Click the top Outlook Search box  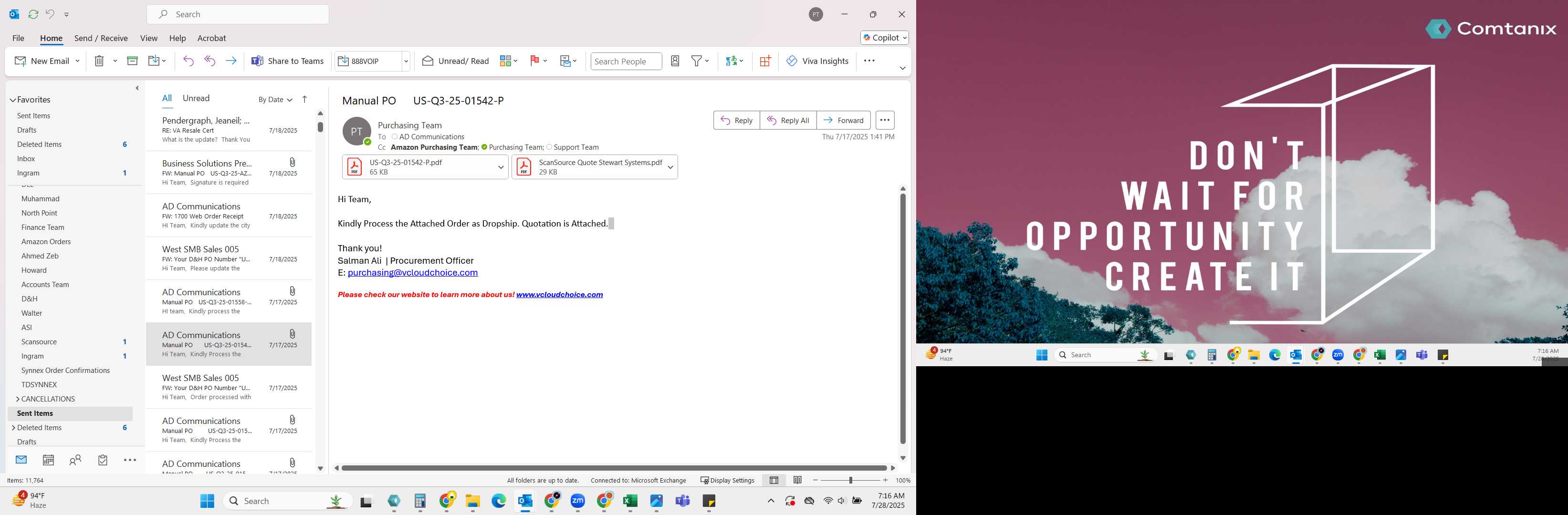coord(238,14)
